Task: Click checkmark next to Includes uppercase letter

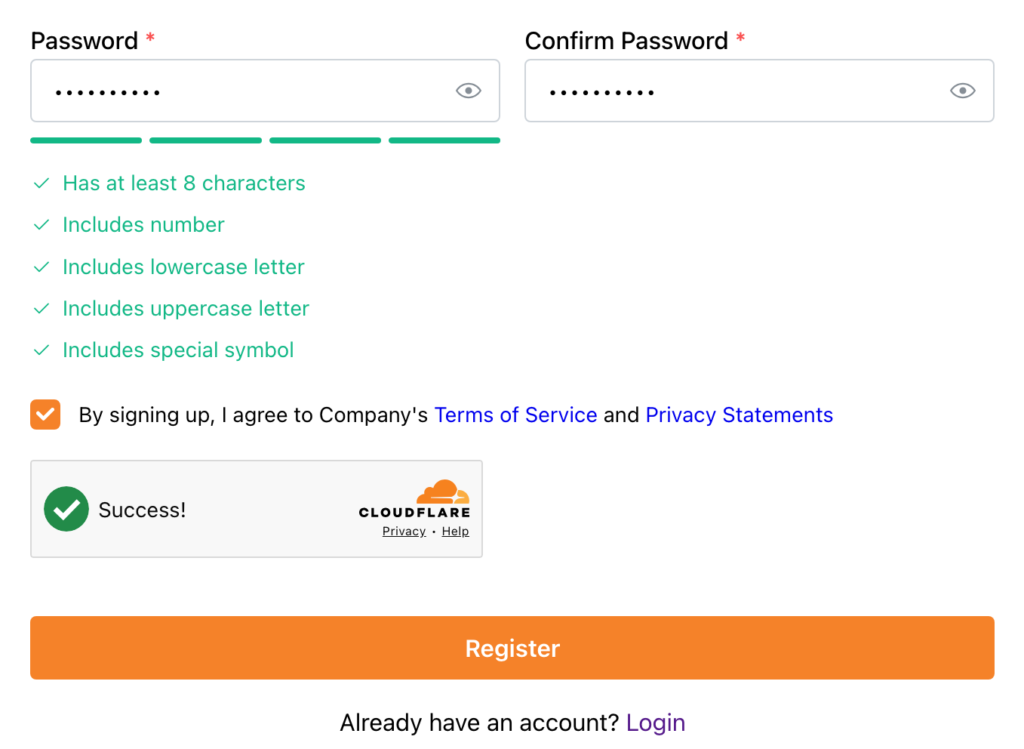Action: click(41, 308)
